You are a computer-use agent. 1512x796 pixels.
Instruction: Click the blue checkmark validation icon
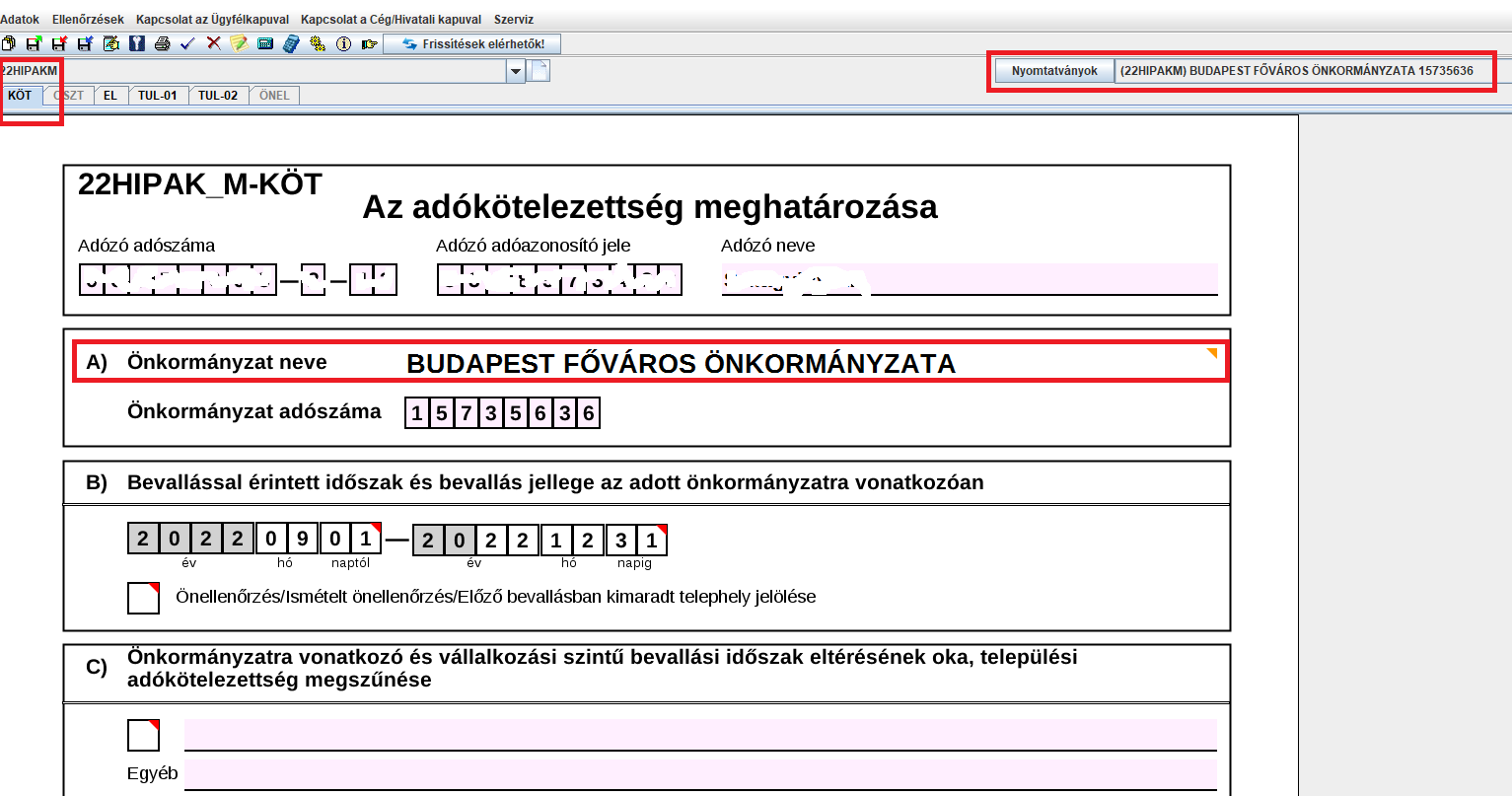(x=188, y=43)
